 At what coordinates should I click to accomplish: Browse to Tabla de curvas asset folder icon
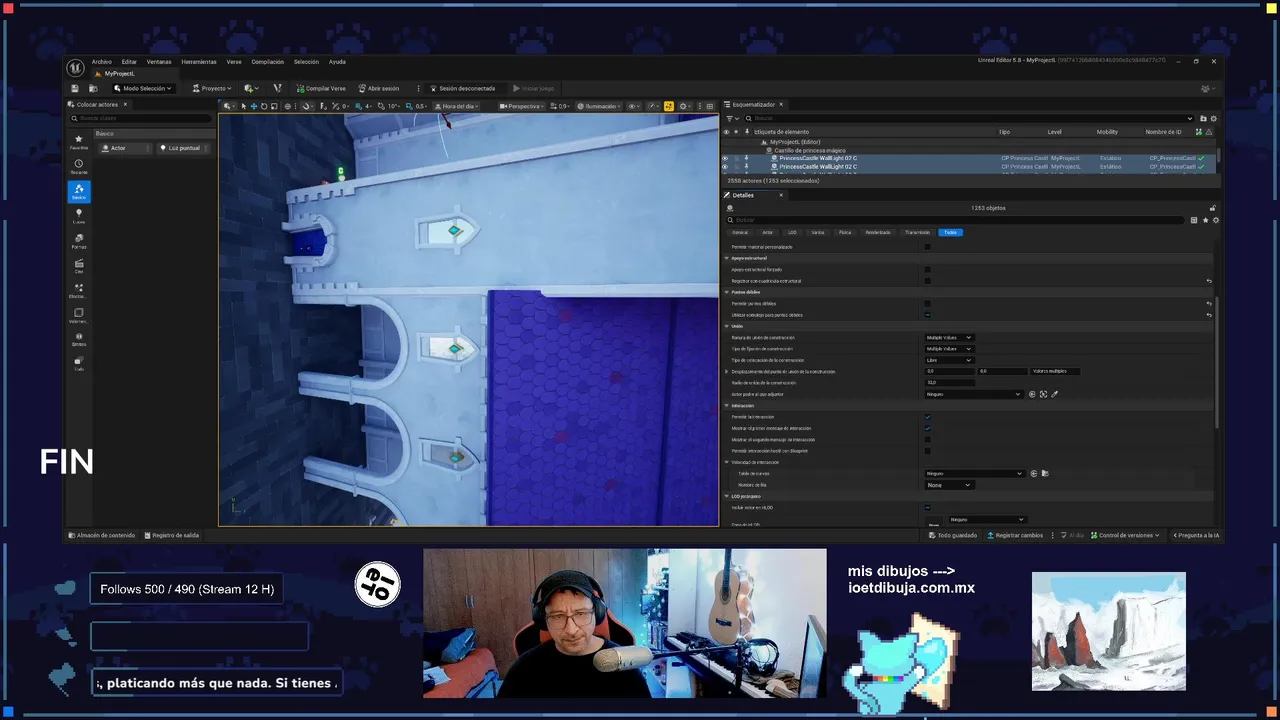[x=1044, y=473]
